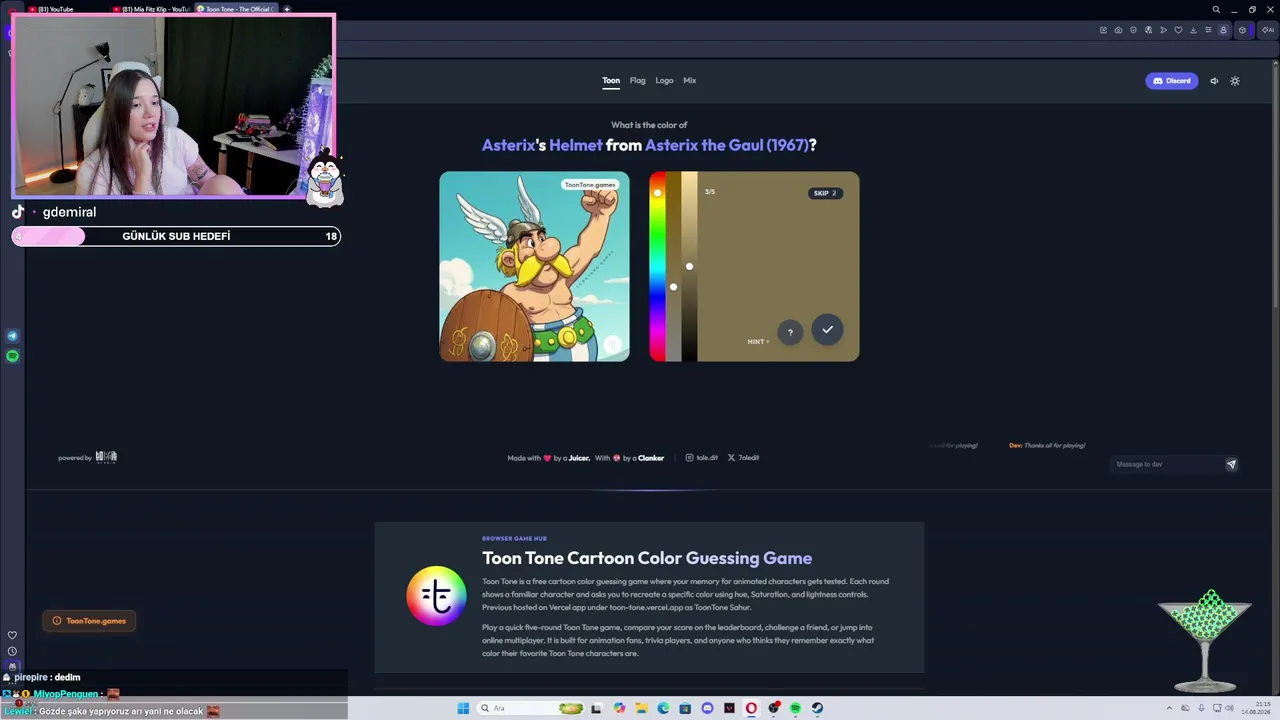Click the globe toolbar icon
The height and width of the screenshot is (720, 1280).
1148,30
